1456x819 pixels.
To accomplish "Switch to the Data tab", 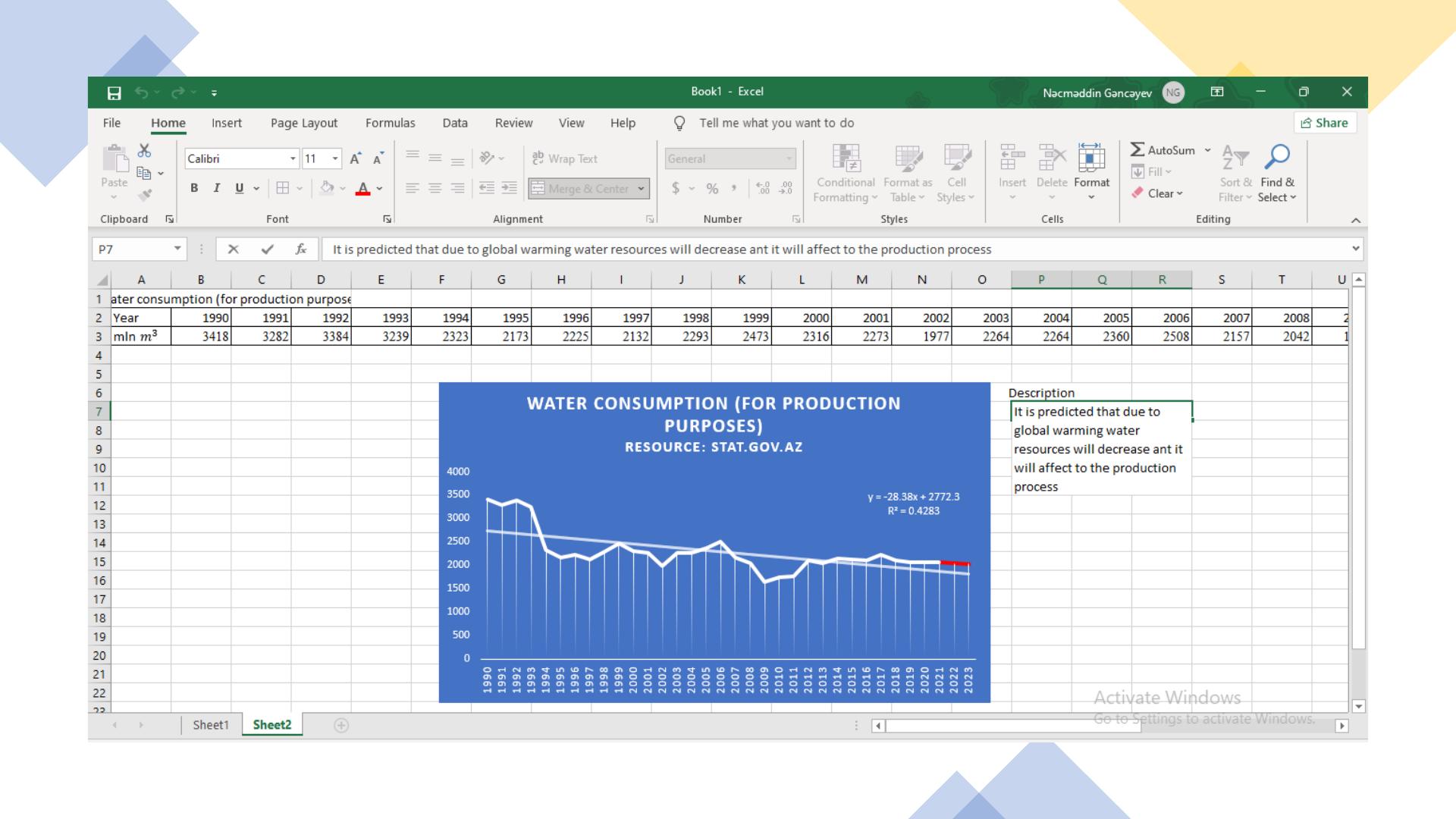I will click(455, 123).
